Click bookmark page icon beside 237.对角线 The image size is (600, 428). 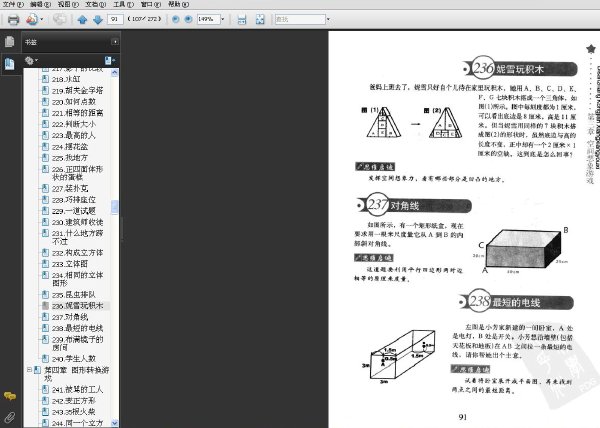[x=45, y=316]
